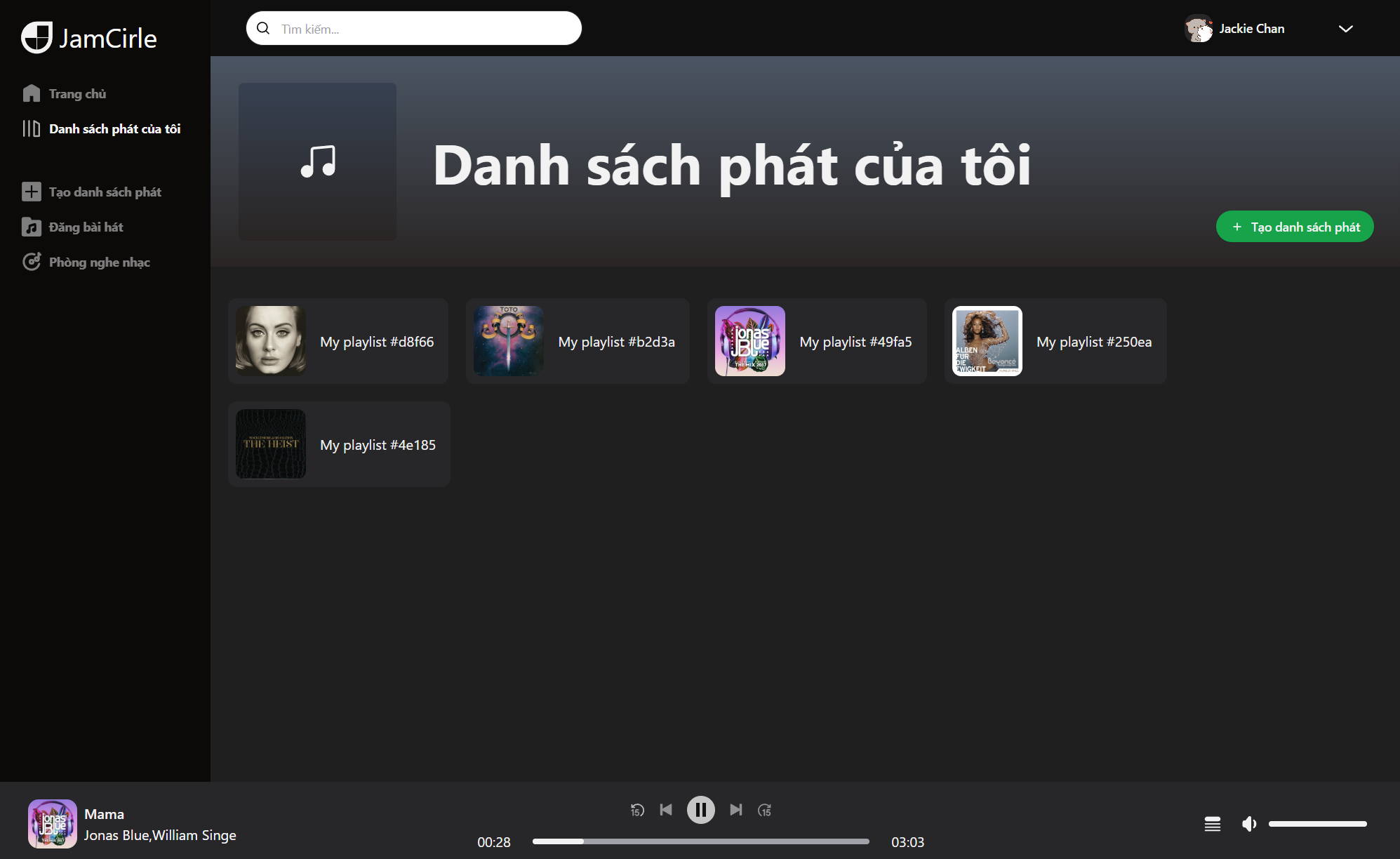The height and width of the screenshot is (859, 1400).
Task: Pause the currently playing song Mama
Action: coord(700,810)
